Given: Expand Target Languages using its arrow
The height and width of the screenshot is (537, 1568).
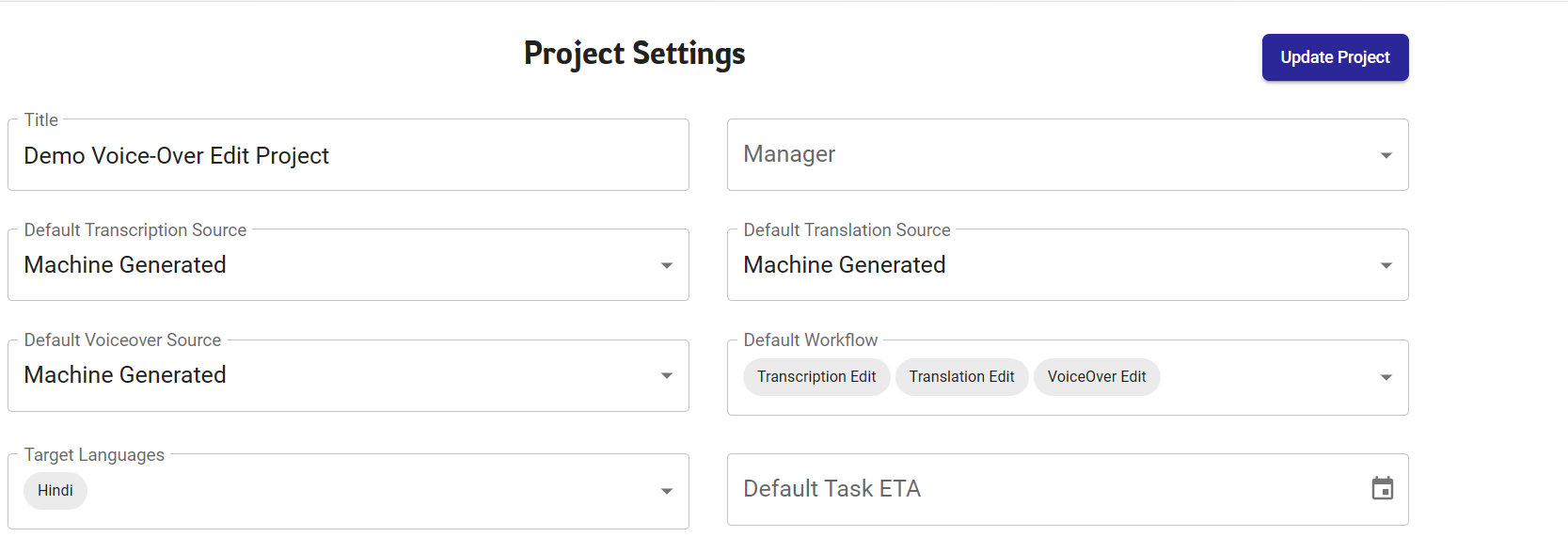Looking at the screenshot, I should point(666,491).
